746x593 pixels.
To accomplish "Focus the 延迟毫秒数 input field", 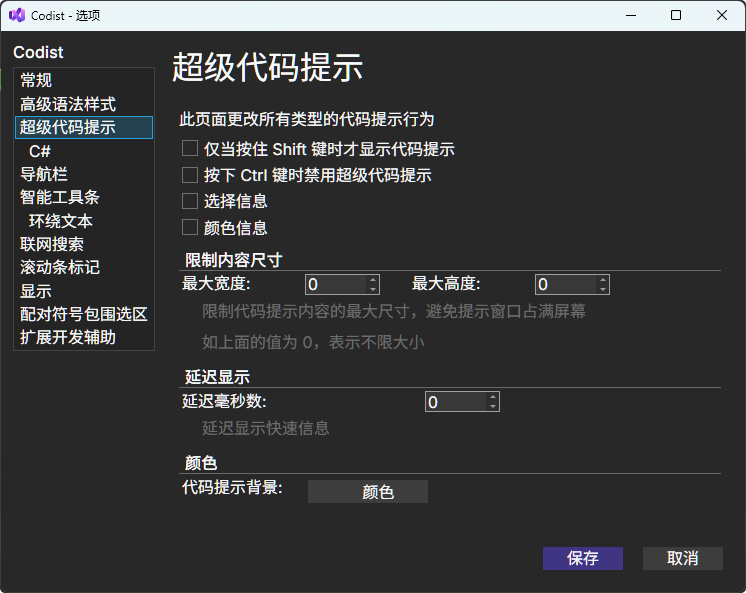I will 455,402.
